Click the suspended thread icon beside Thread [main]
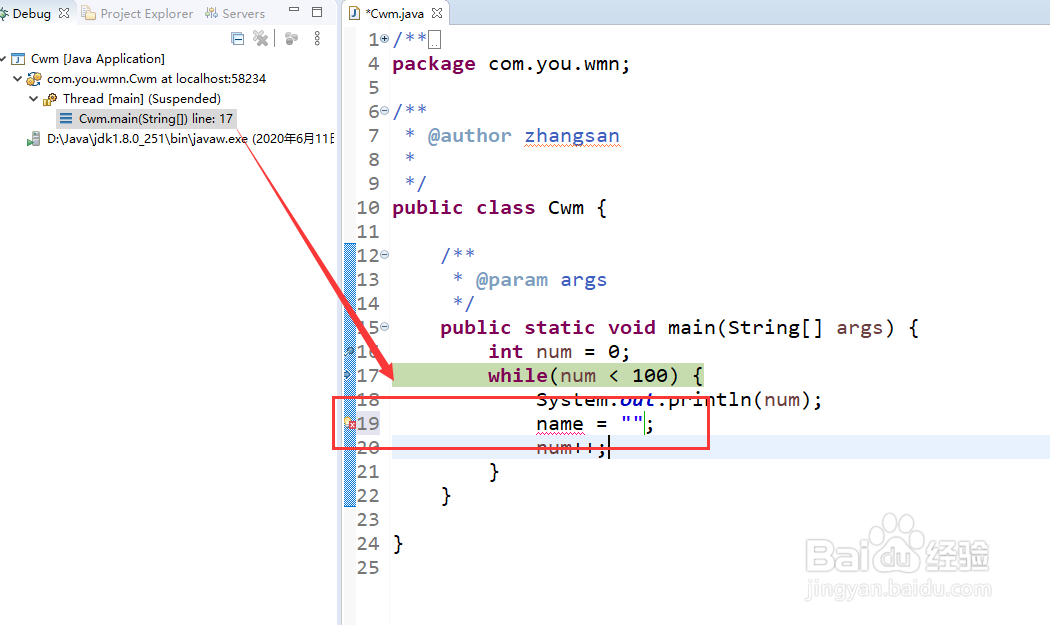The image size is (1050, 625). [x=50, y=99]
